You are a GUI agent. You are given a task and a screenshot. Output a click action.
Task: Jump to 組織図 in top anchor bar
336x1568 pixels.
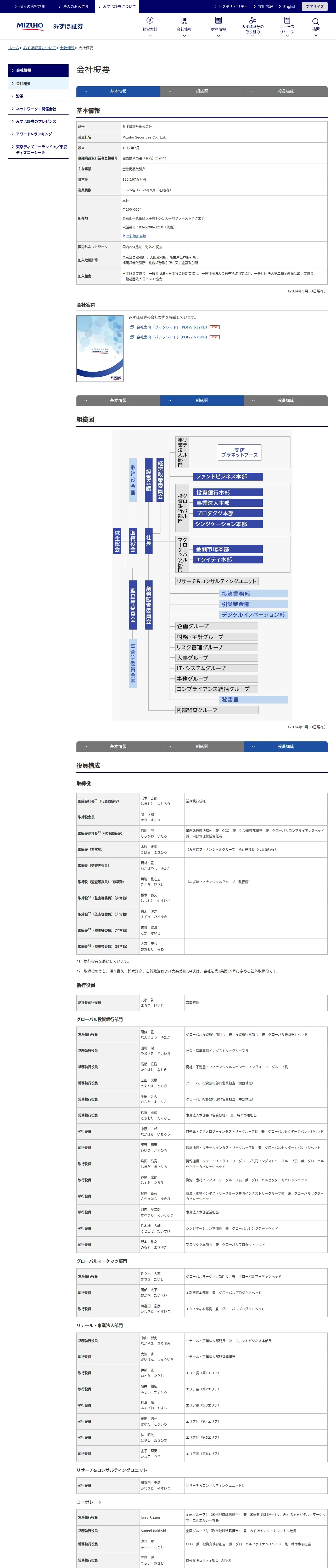pyautogui.click(x=202, y=91)
